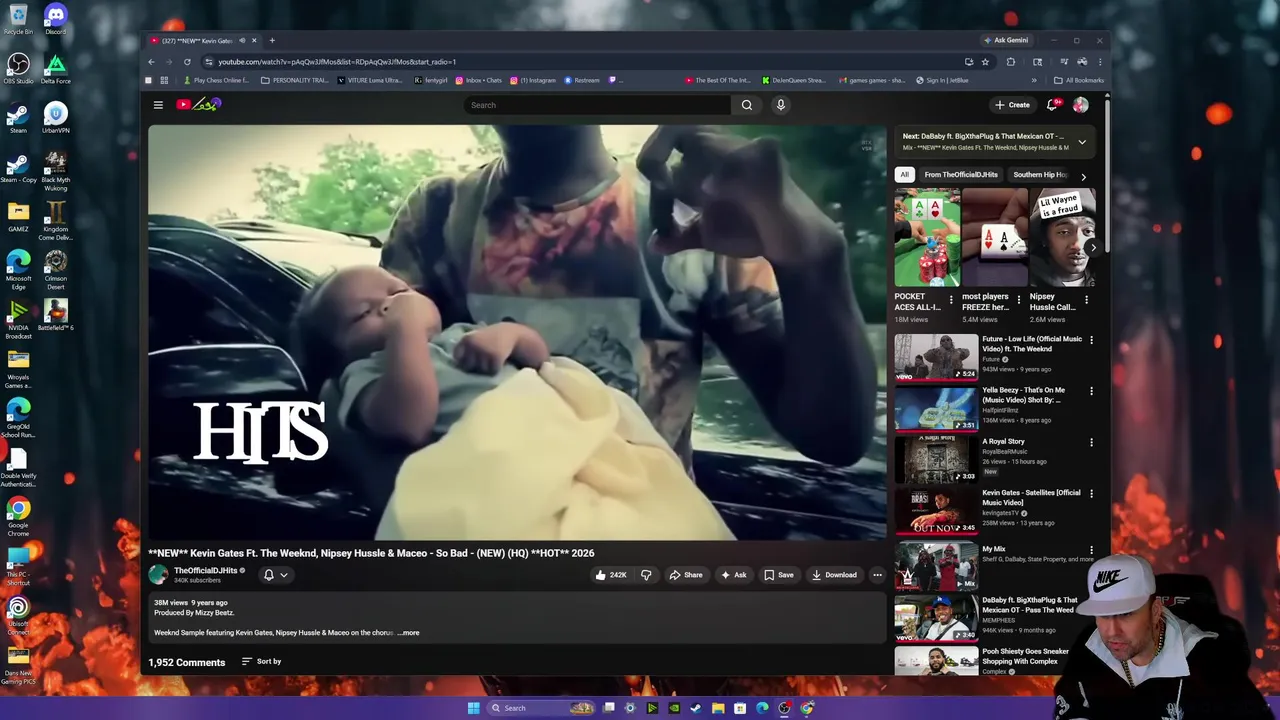The width and height of the screenshot is (1280, 720).
Task: Open the YouTube hamburger guide menu
Action: click(158, 105)
